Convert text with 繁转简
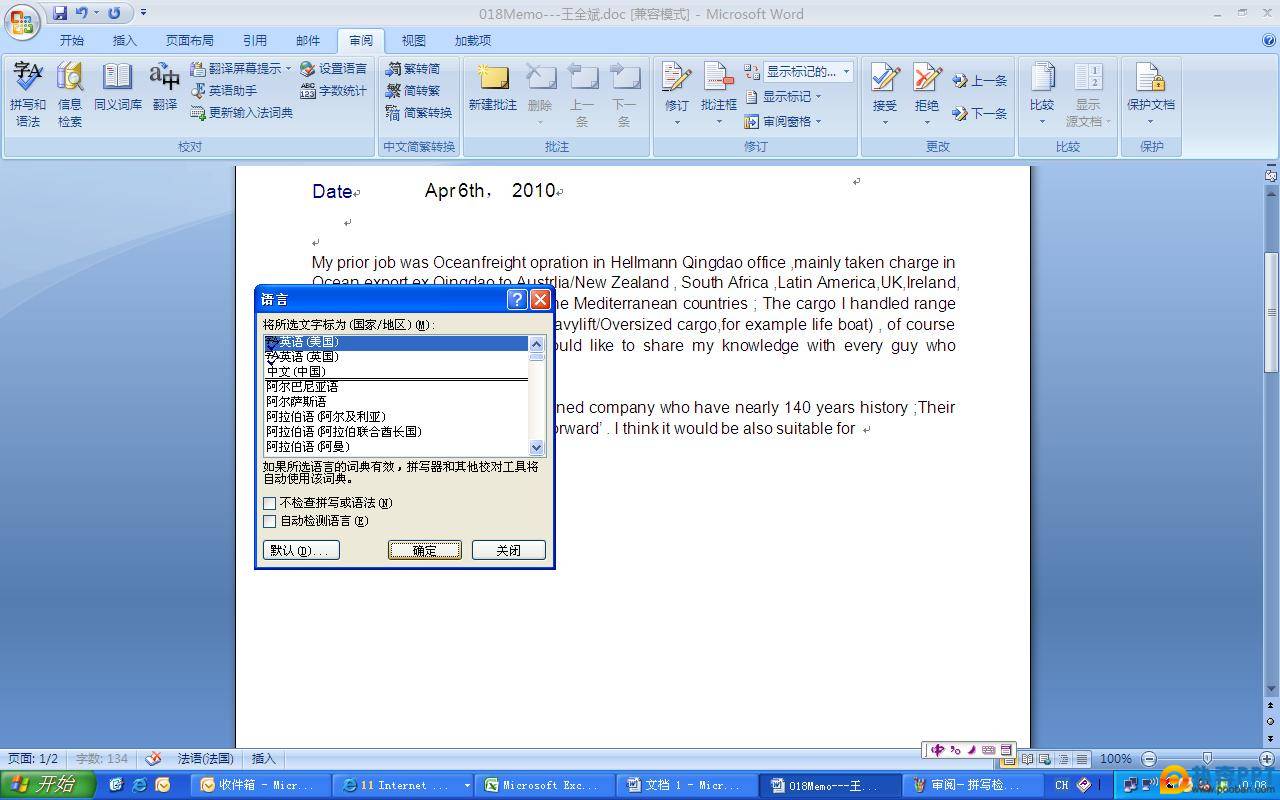The width and height of the screenshot is (1280, 800). click(x=414, y=69)
